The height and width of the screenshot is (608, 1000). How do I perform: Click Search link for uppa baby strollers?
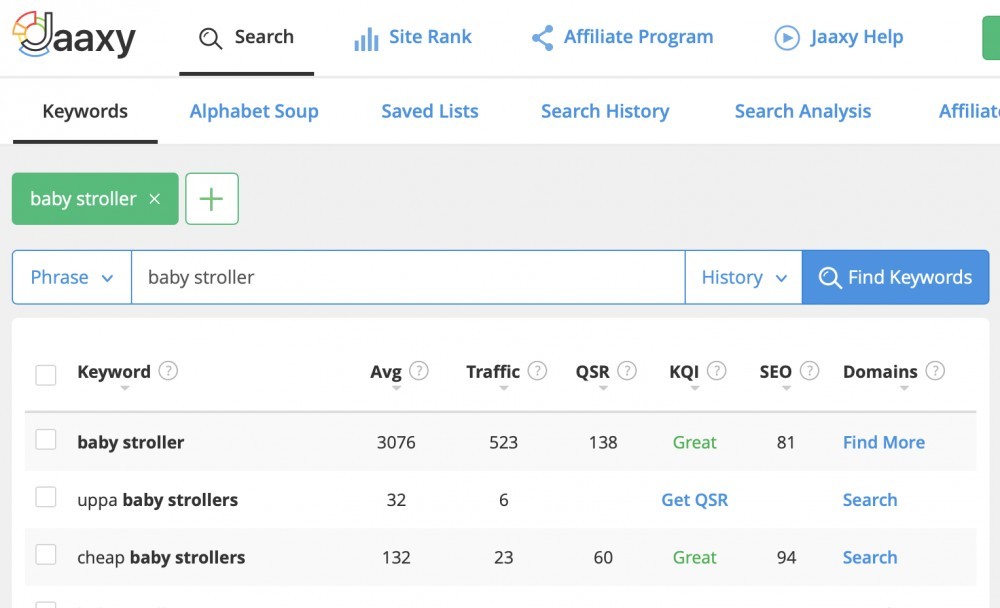tap(870, 500)
